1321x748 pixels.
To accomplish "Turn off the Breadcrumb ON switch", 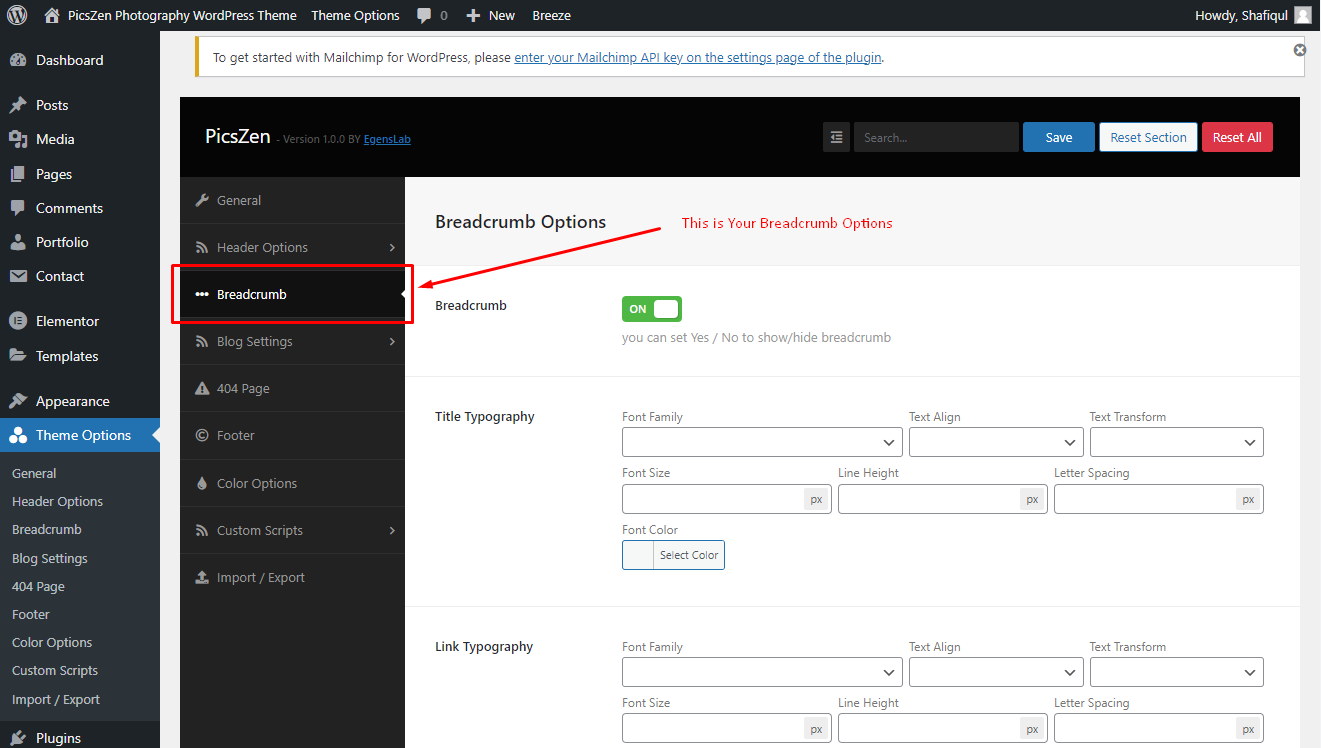I will [x=652, y=309].
